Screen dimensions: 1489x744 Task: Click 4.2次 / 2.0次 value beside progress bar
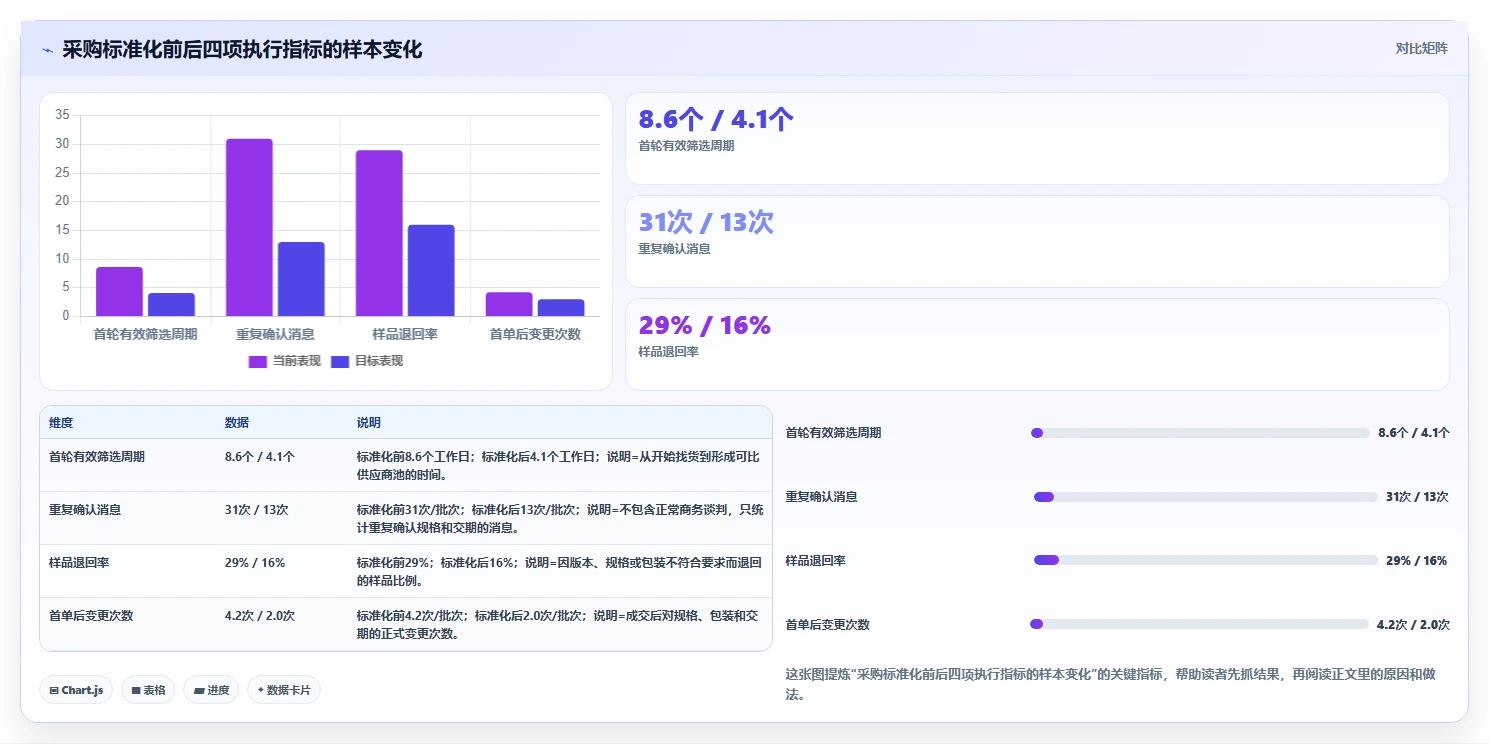pos(1413,625)
